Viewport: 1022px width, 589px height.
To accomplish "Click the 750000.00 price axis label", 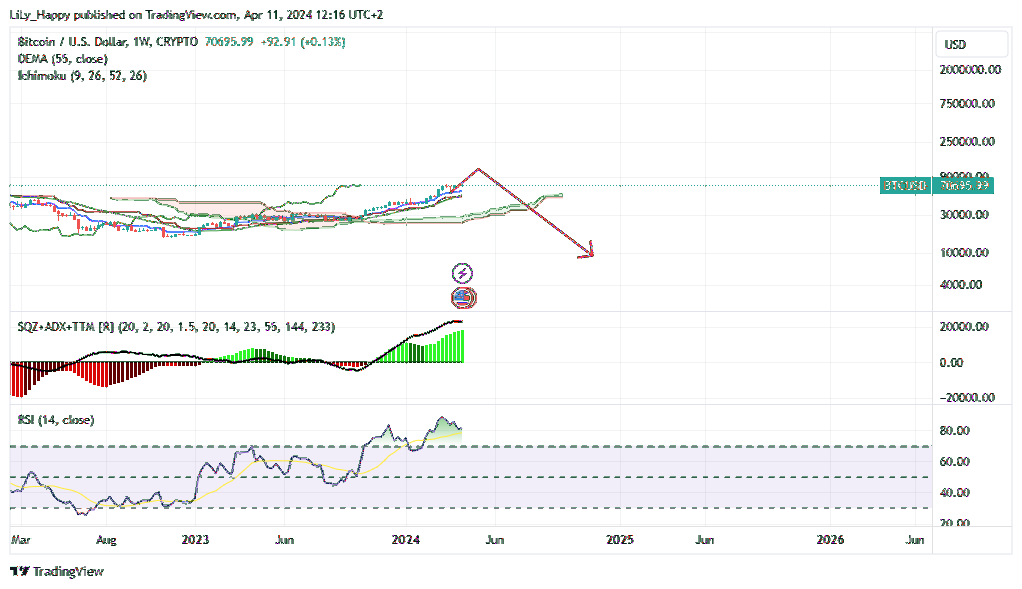I will click(x=967, y=104).
